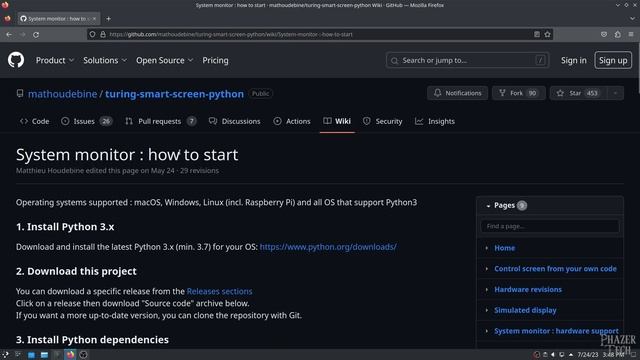Switch to the Insights tab
The width and height of the screenshot is (640, 360).
pyautogui.click(x=435, y=121)
